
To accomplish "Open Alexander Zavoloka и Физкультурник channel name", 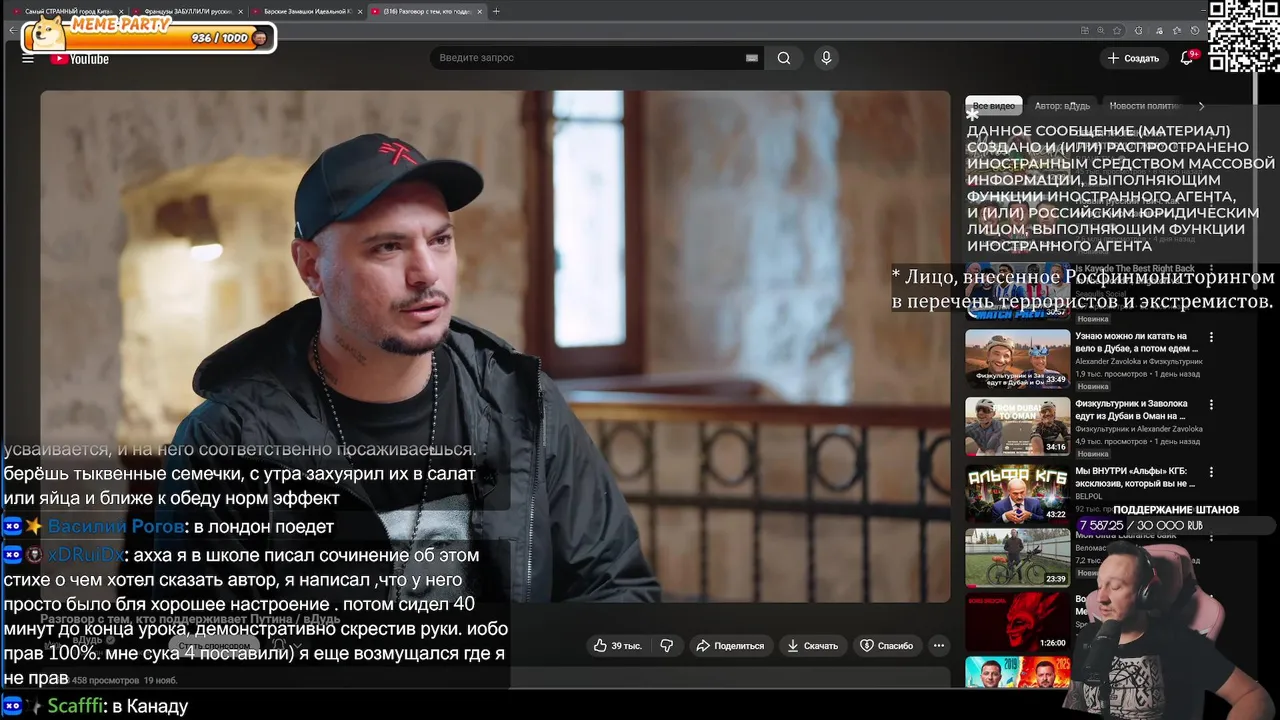I will [1139, 361].
